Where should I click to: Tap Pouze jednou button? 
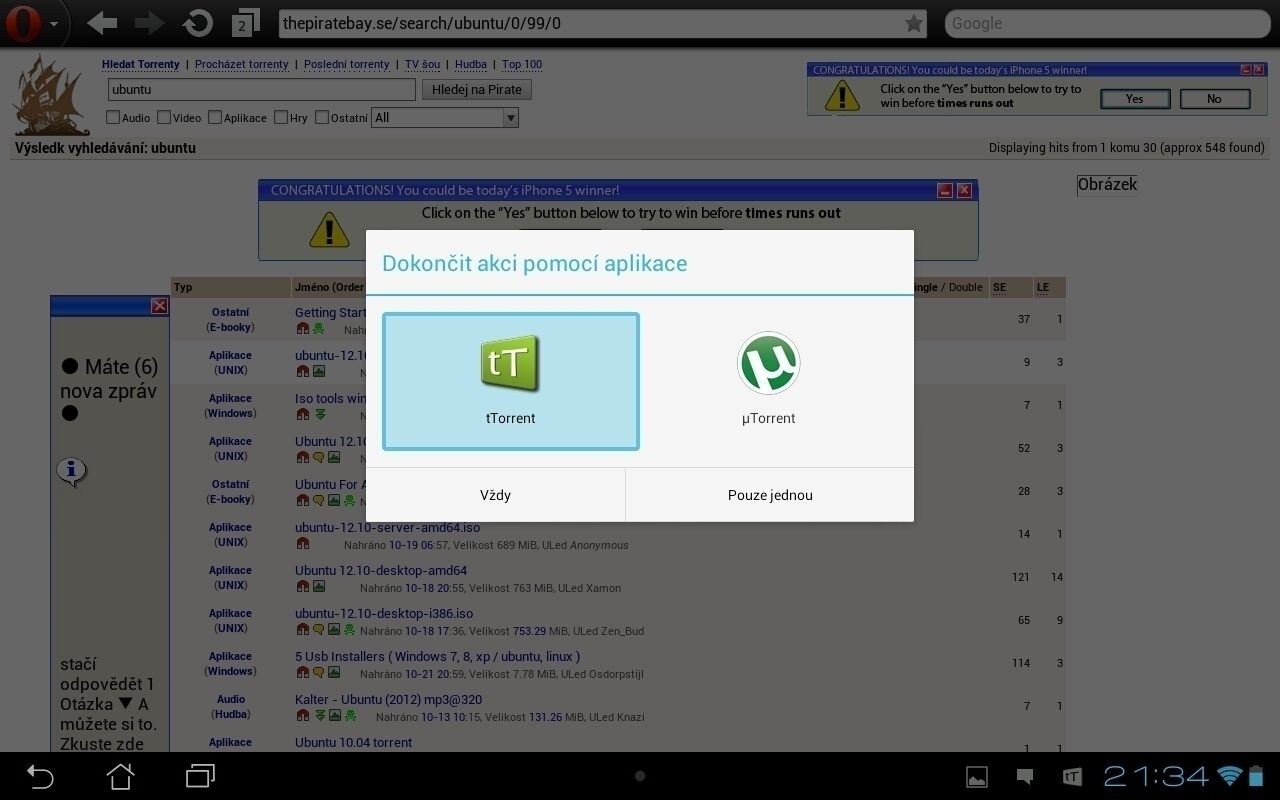770,495
